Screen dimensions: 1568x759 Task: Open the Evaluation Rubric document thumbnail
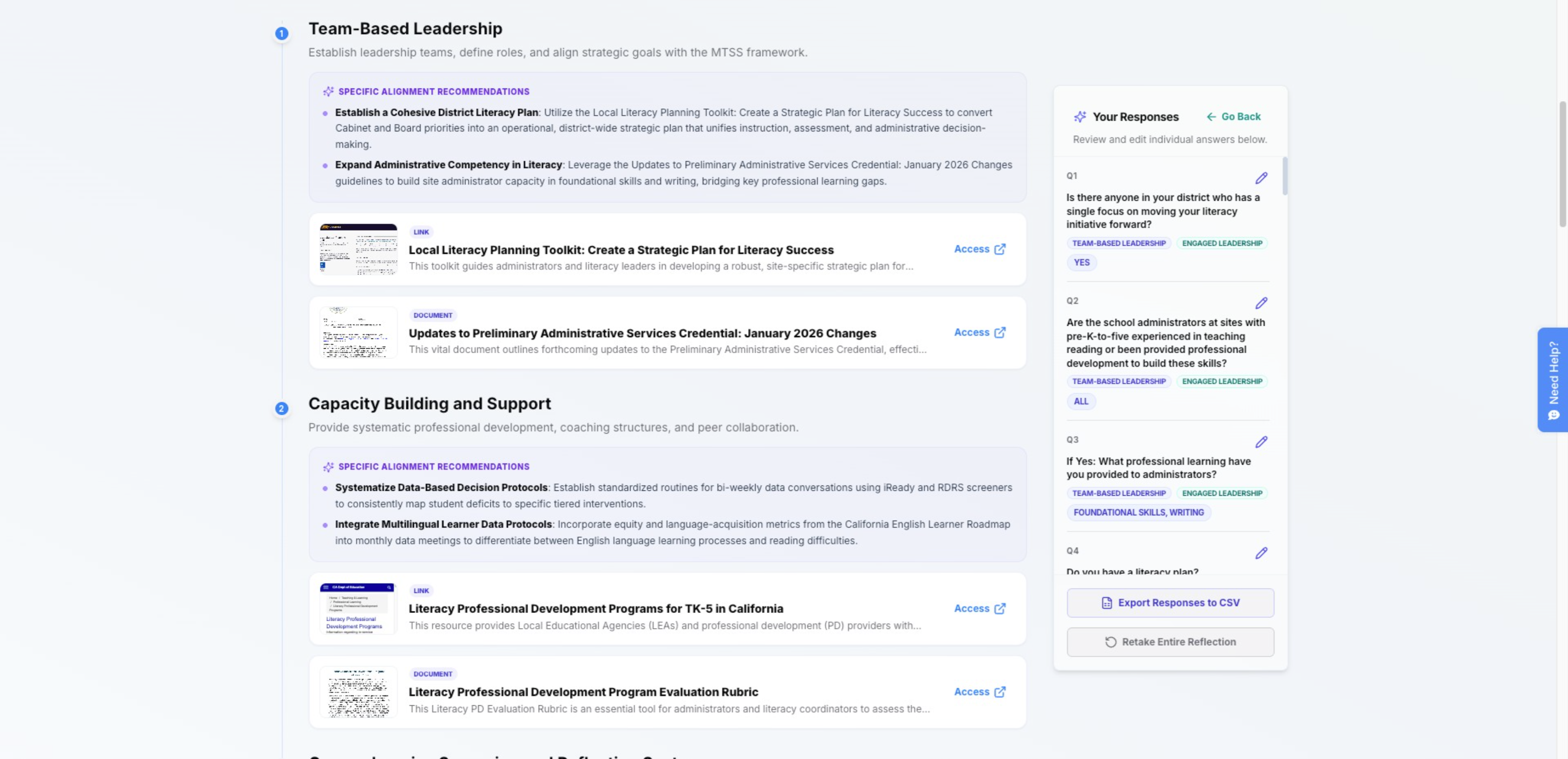[x=358, y=692]
